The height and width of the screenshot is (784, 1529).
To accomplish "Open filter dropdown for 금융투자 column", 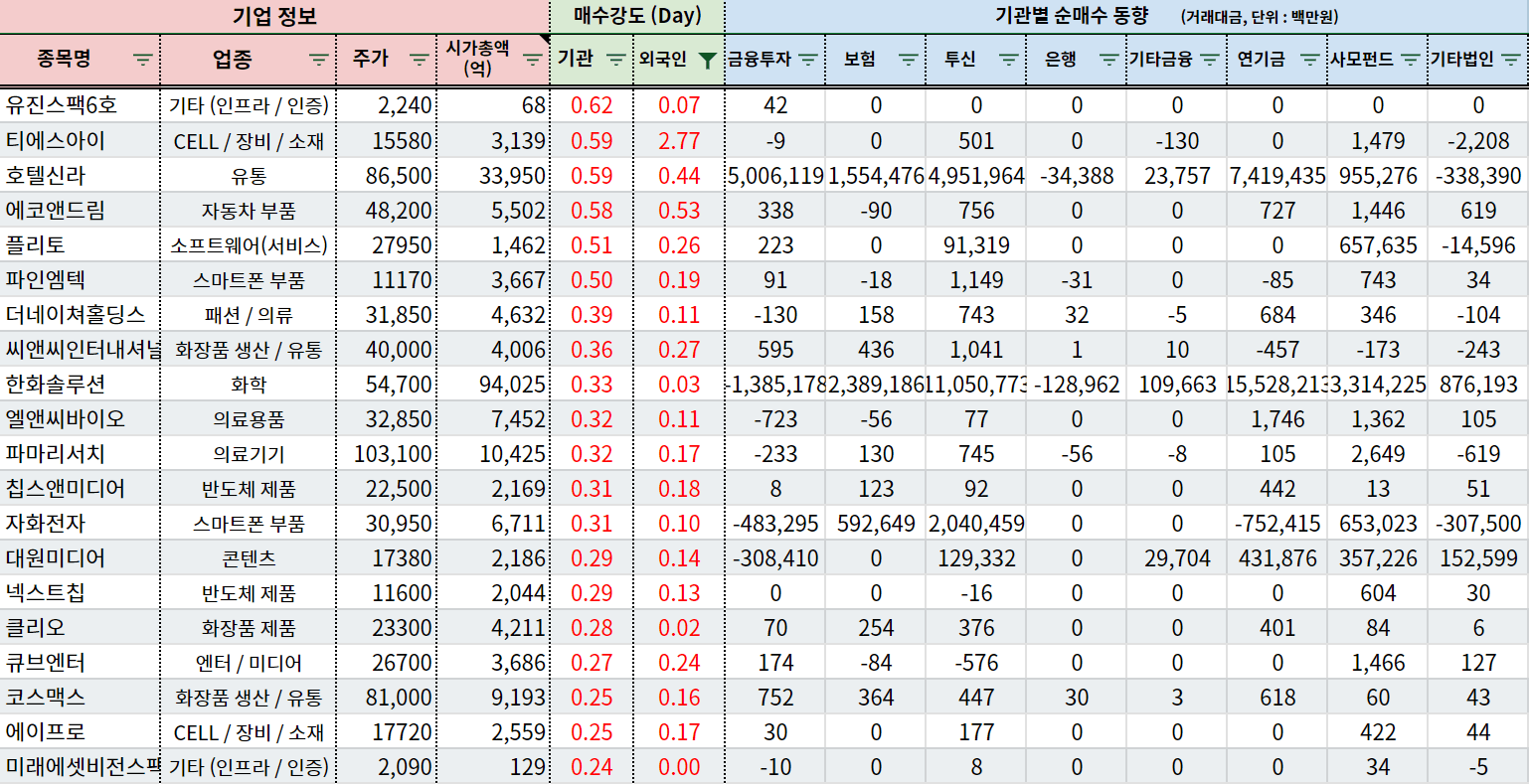I will click(x=808, y=60).
